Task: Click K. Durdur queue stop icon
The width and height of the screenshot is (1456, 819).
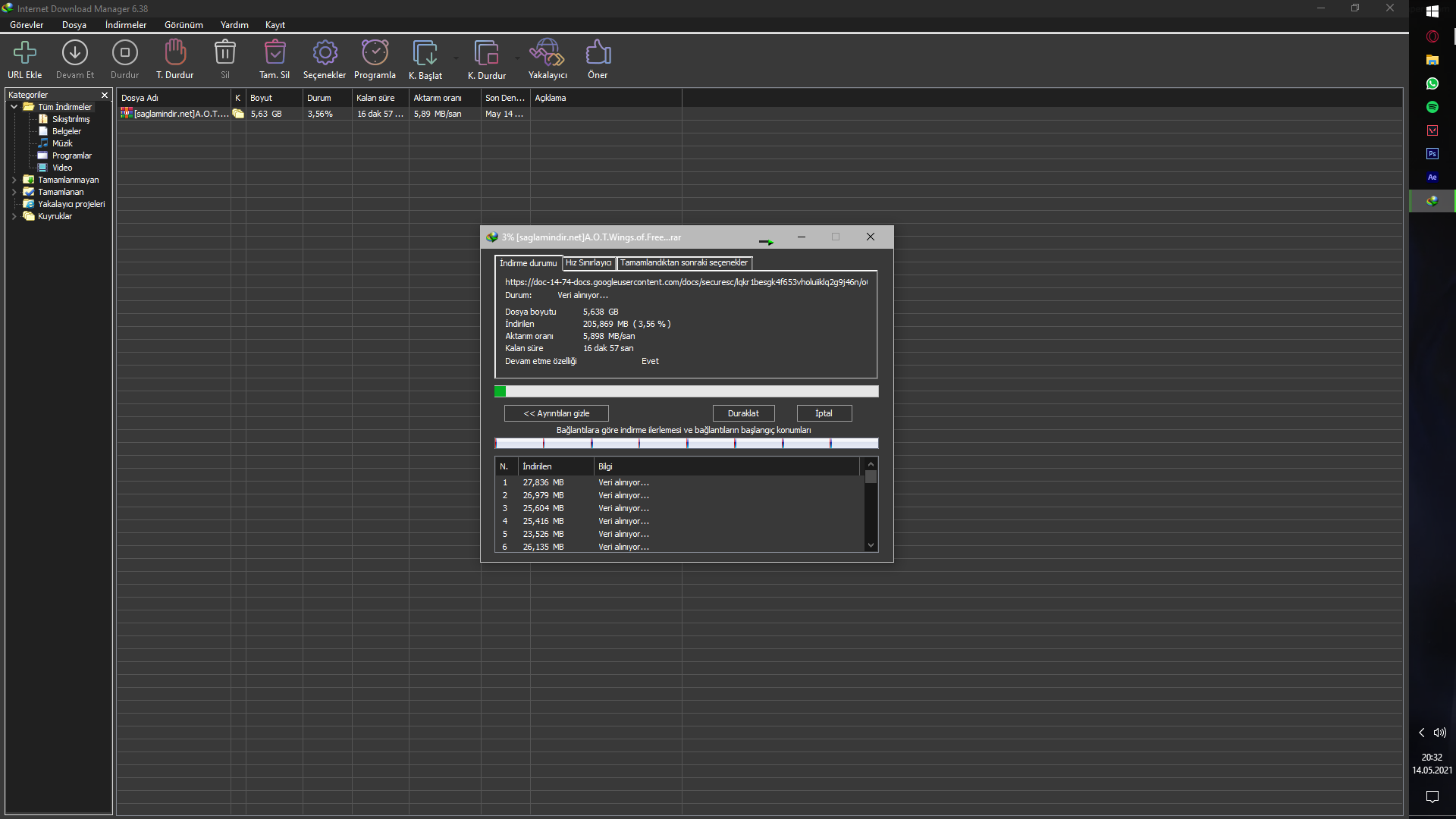Action: pyautogui.click(x=486, y=53)
